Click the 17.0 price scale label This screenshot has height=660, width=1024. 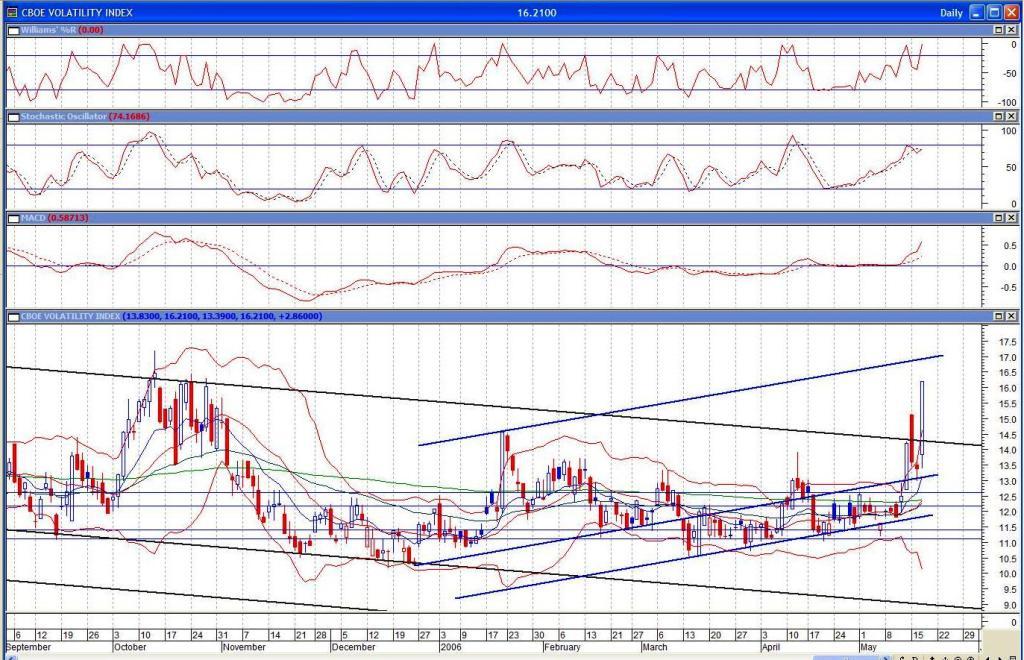(x=1007, y=358)
